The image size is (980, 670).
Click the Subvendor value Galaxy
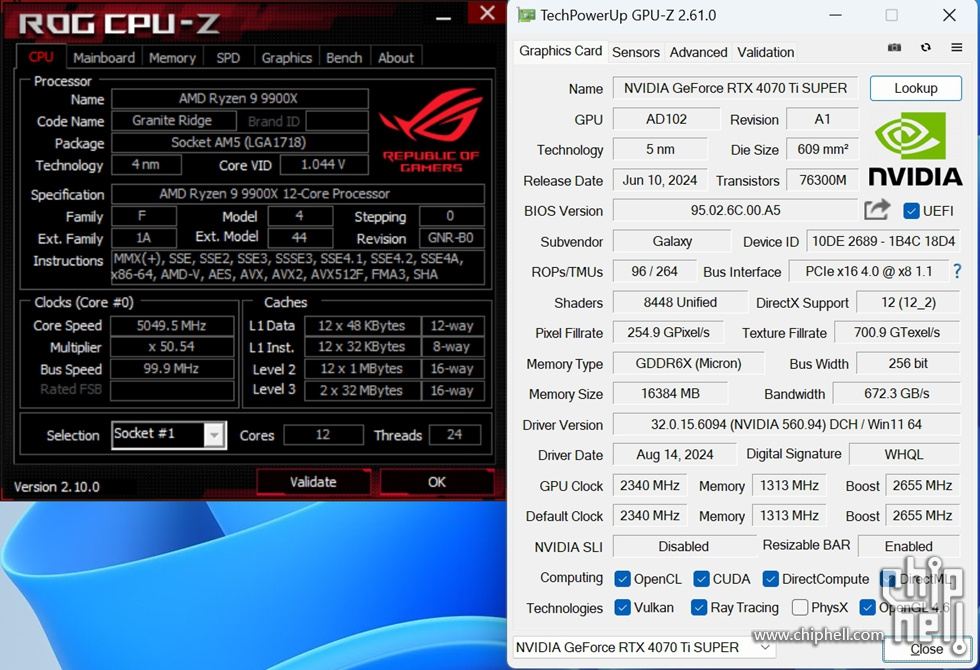[672, 241]
